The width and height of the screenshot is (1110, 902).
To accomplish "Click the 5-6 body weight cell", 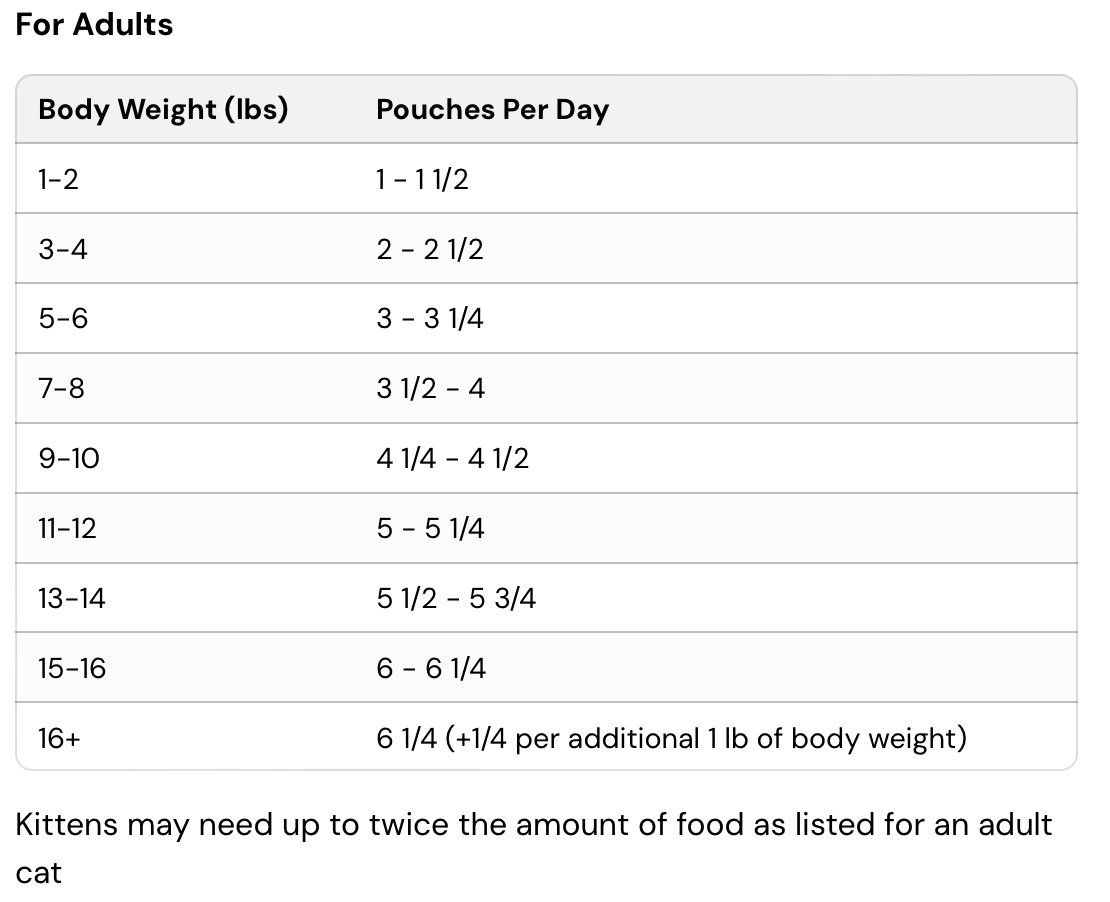I will click(x=63, y=319).
